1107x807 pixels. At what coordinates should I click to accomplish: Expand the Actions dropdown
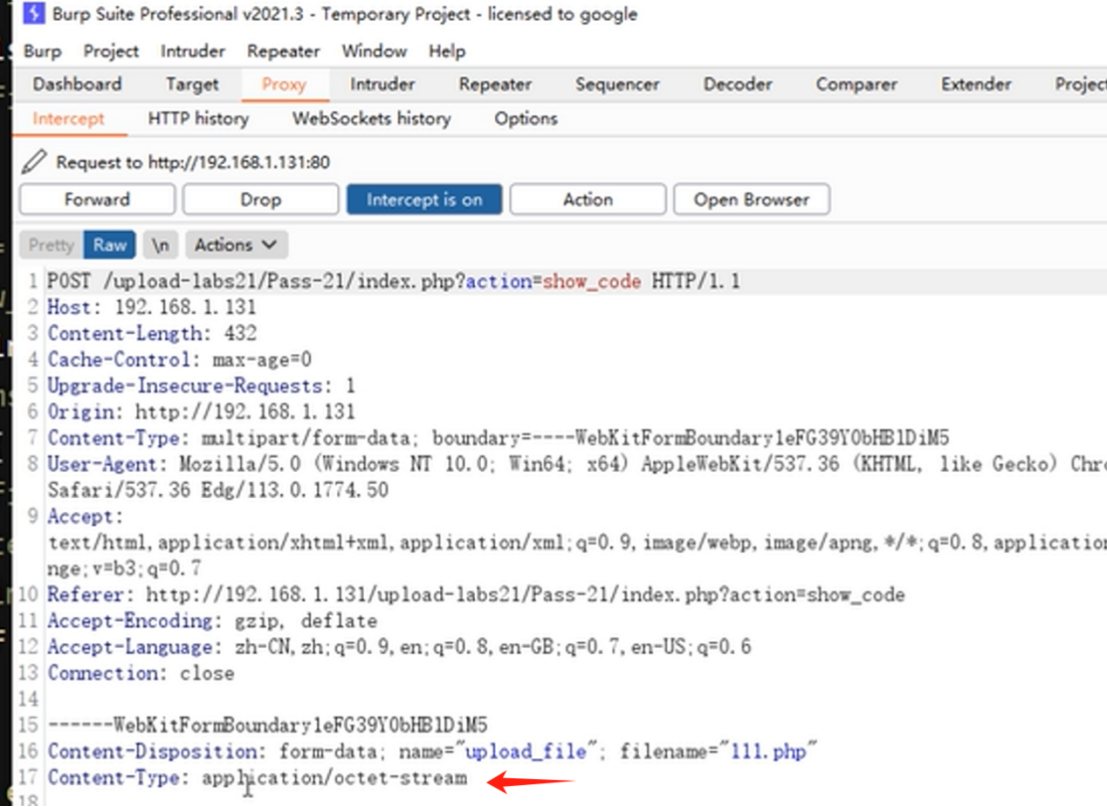(x=236, y=245)
